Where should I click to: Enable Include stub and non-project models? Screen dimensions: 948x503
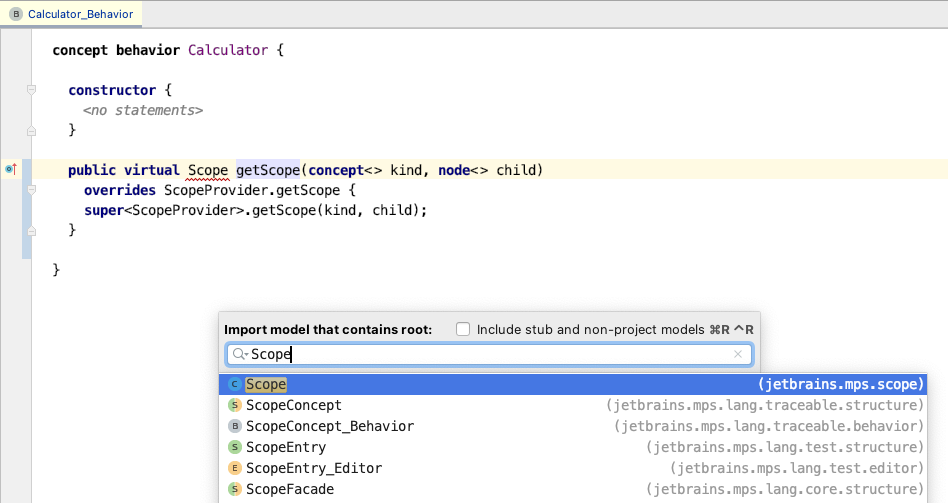[463, 329]
